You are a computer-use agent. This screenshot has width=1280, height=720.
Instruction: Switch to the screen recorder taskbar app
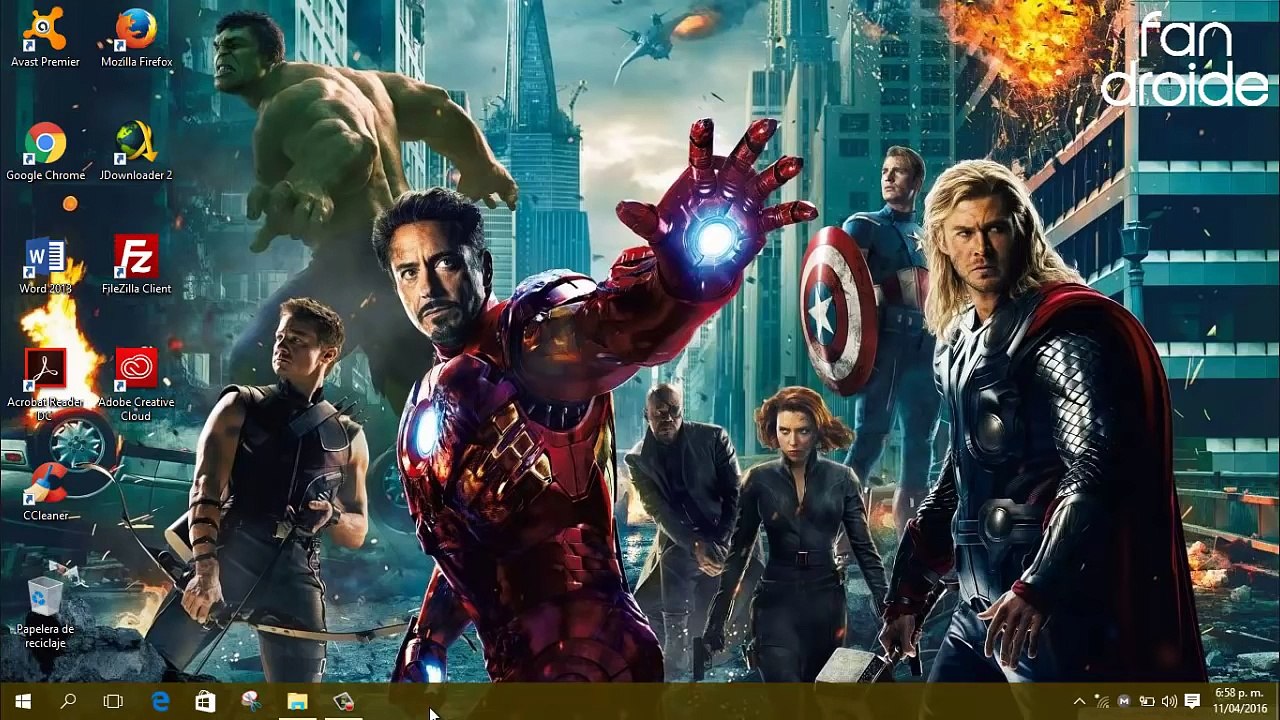pos(343,702)
